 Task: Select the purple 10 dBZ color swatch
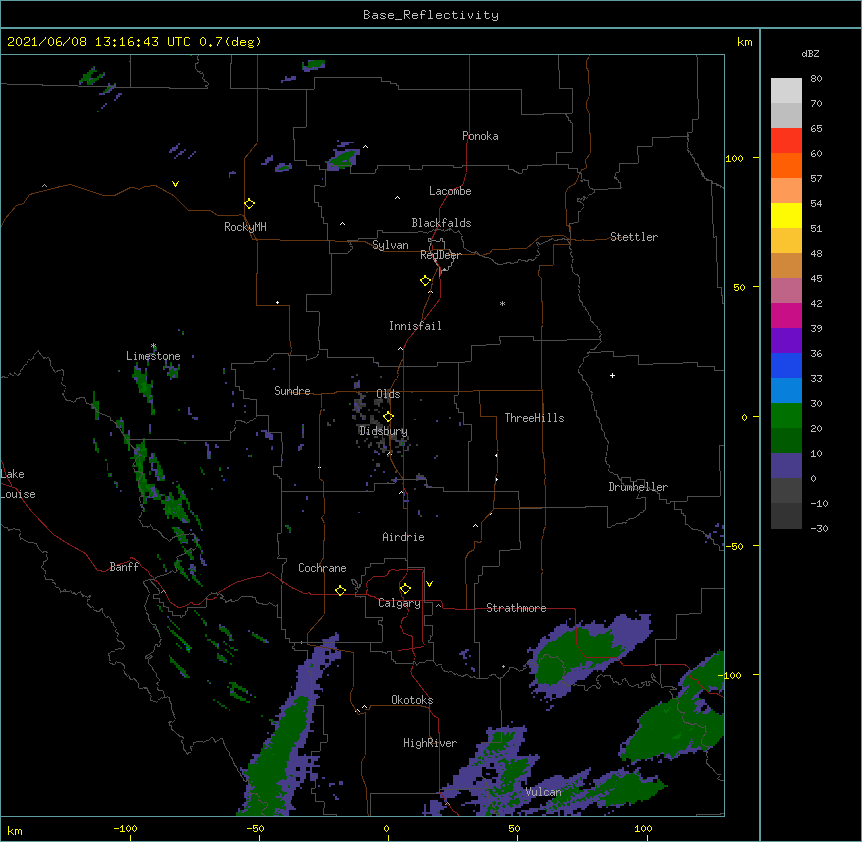(x=786, y=466)
